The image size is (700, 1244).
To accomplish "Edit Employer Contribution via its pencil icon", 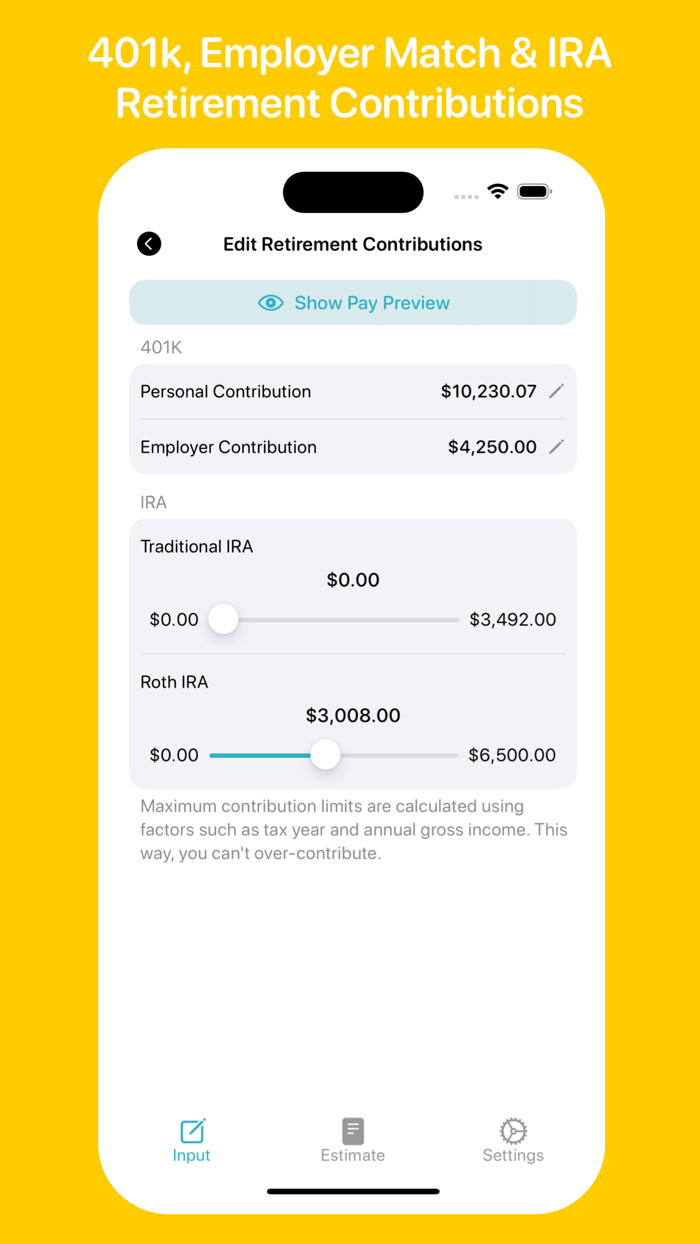I will (557, 447).
